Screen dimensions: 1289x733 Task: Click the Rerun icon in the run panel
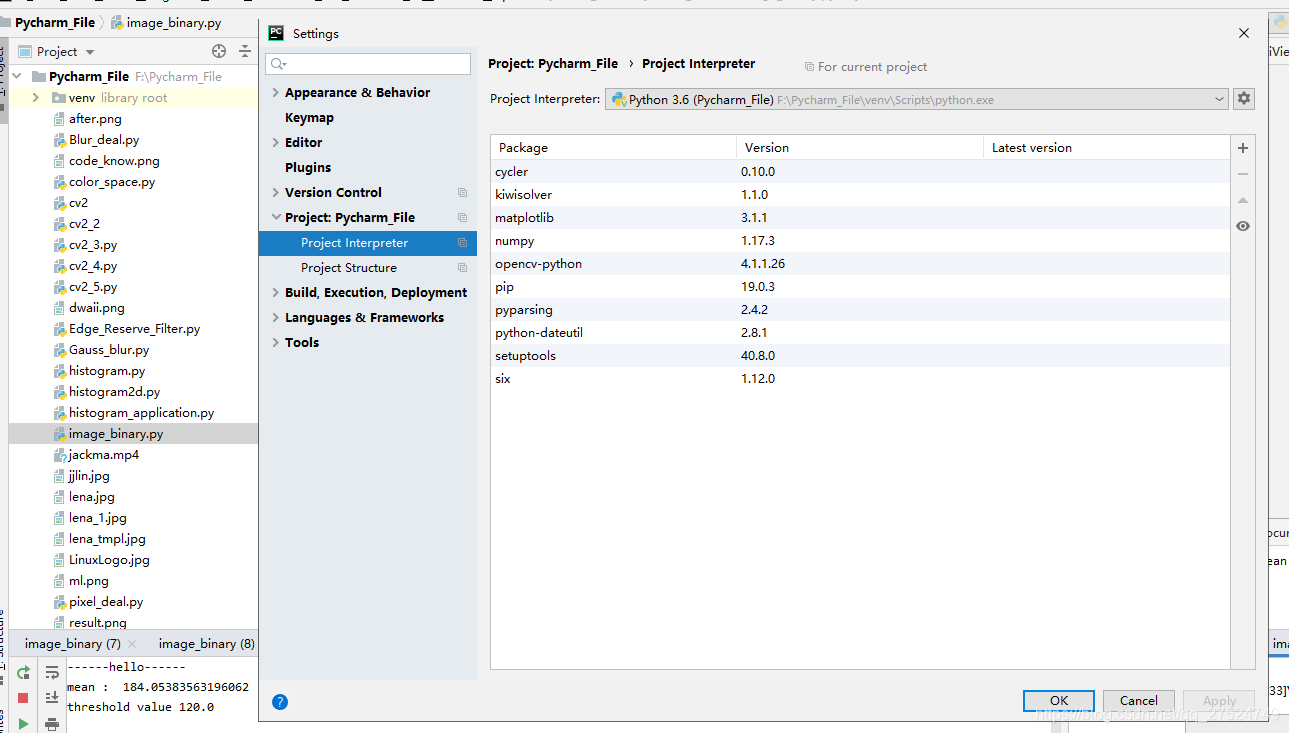pos(22,673)
